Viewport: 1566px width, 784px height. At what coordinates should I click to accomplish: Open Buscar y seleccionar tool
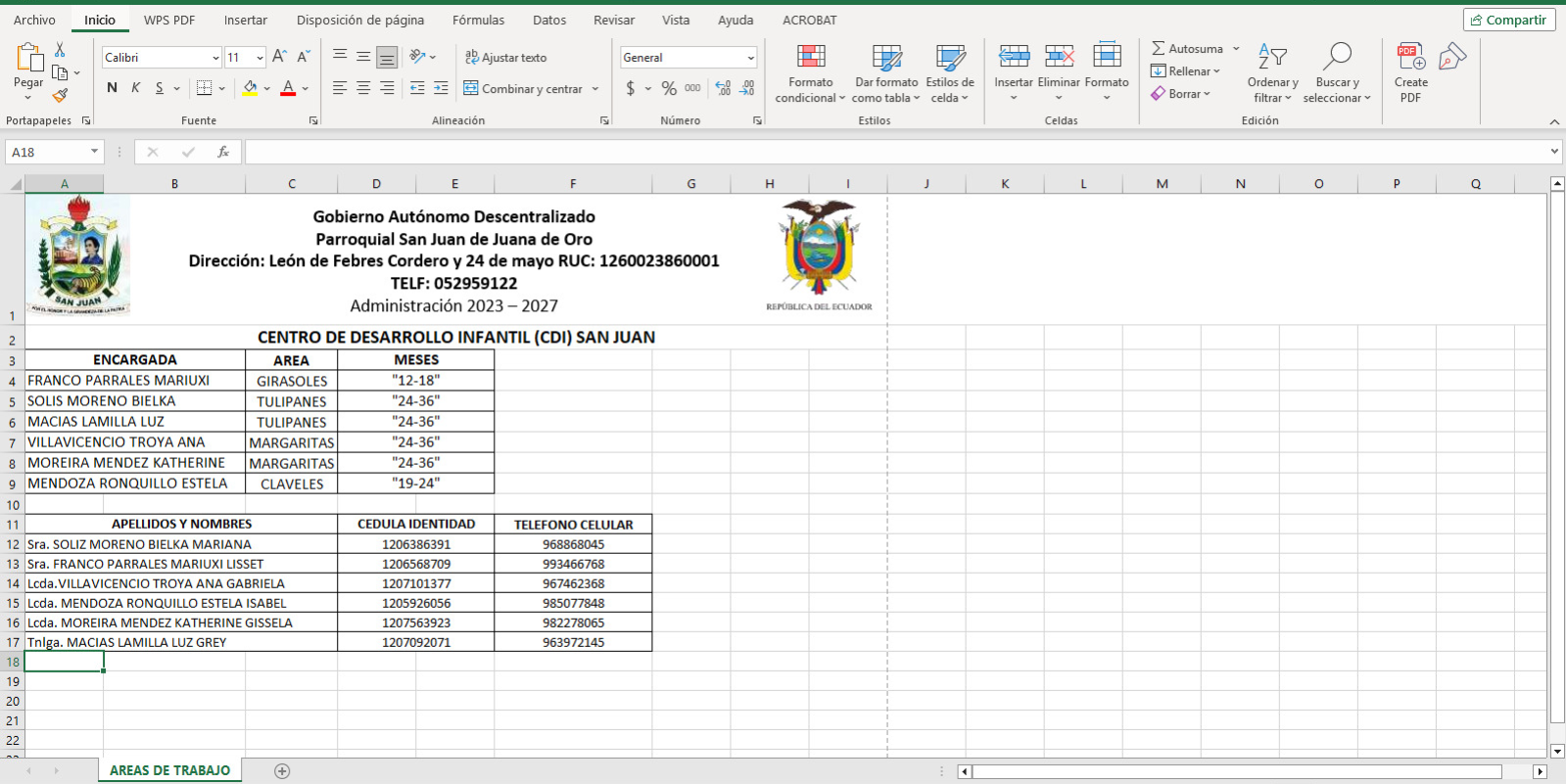1337,73
